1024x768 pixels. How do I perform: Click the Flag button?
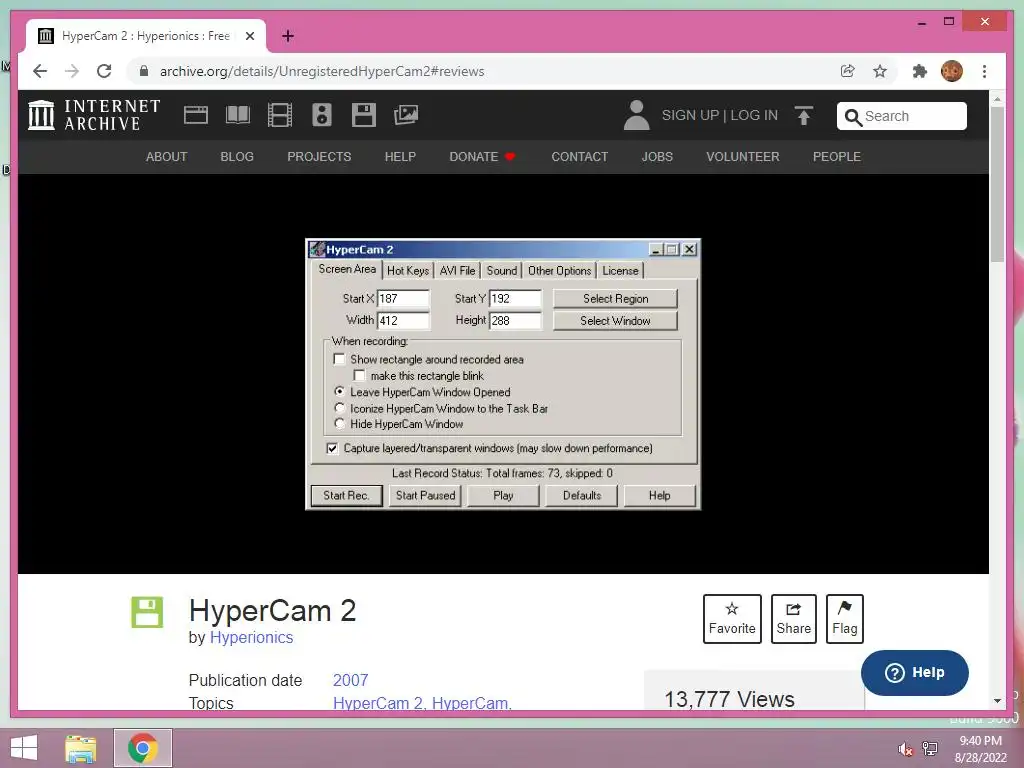(x=844, y=618)
